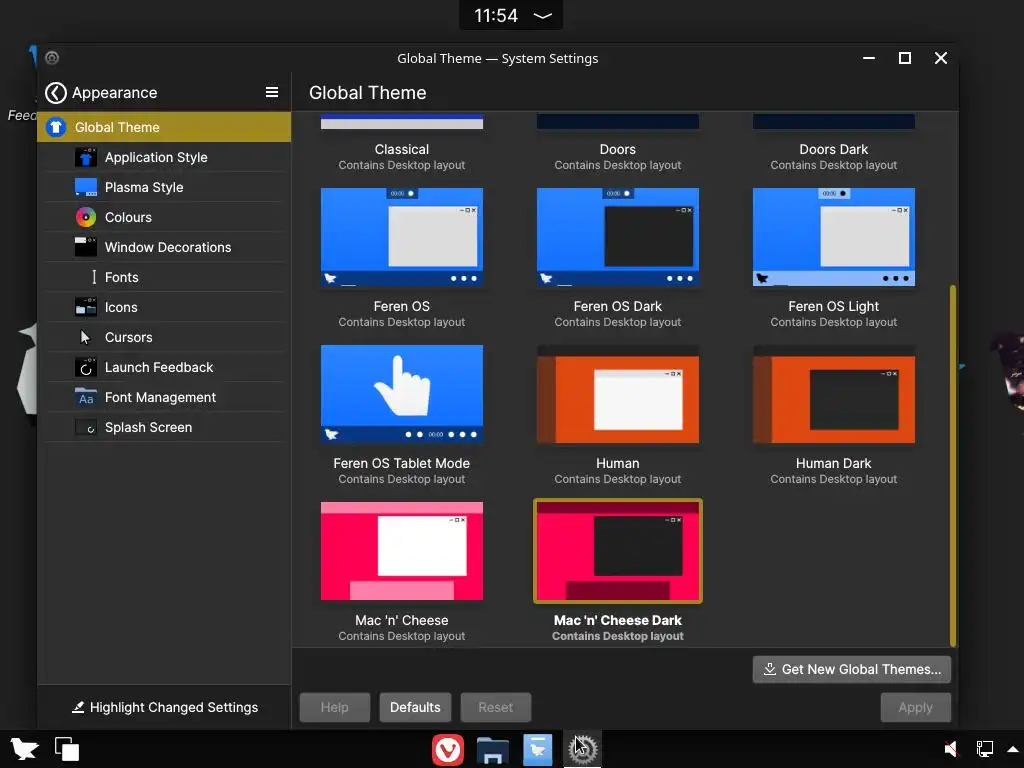The width and height of the screenshot is (1024, 768).
Task: Click the theme list vertical scrollbar
Action: [953, 466]
